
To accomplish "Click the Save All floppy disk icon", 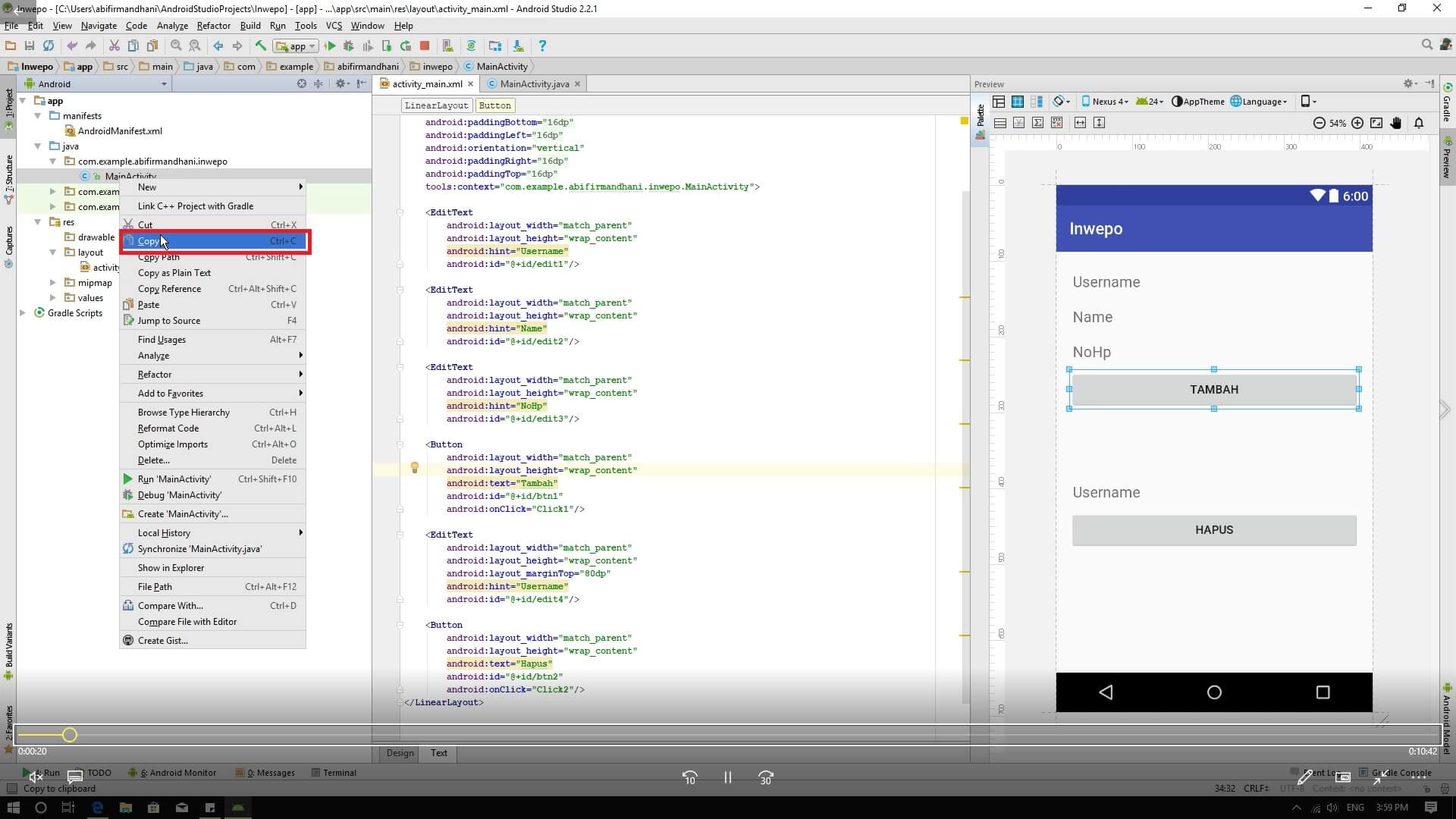I will pyautogui.click(x=30, y=45).
